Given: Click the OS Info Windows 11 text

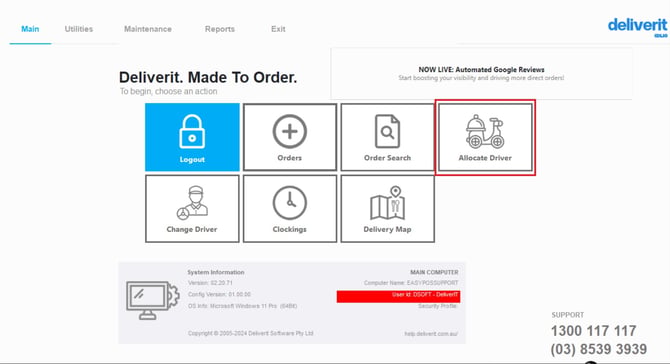Looking at the screenshot, I should click(x=242, y=306).
